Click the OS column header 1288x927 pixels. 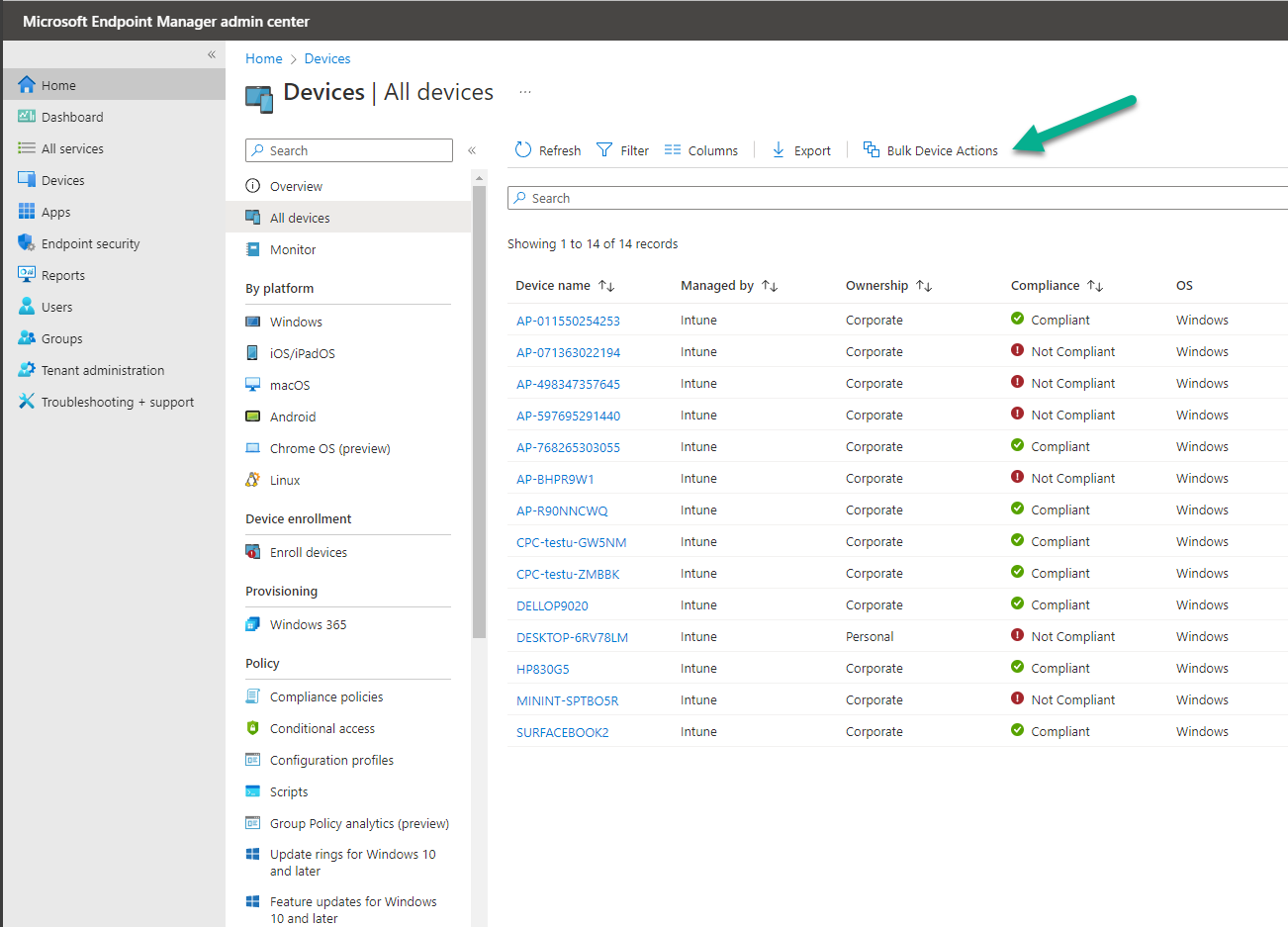1184,286
